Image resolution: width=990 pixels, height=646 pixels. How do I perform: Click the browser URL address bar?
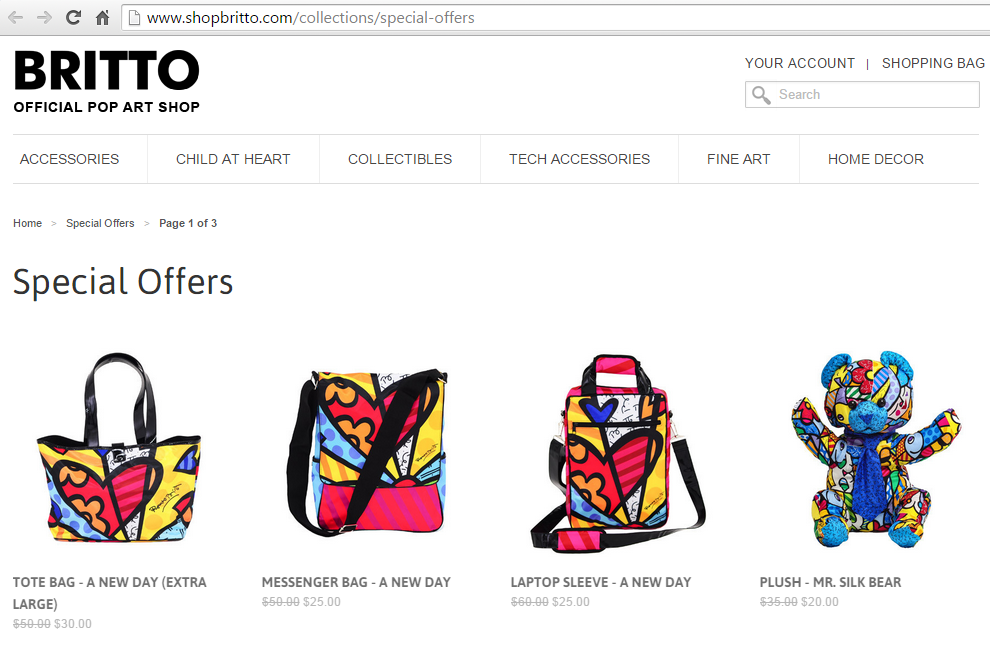pyautogui.click(x=556, y=18)
